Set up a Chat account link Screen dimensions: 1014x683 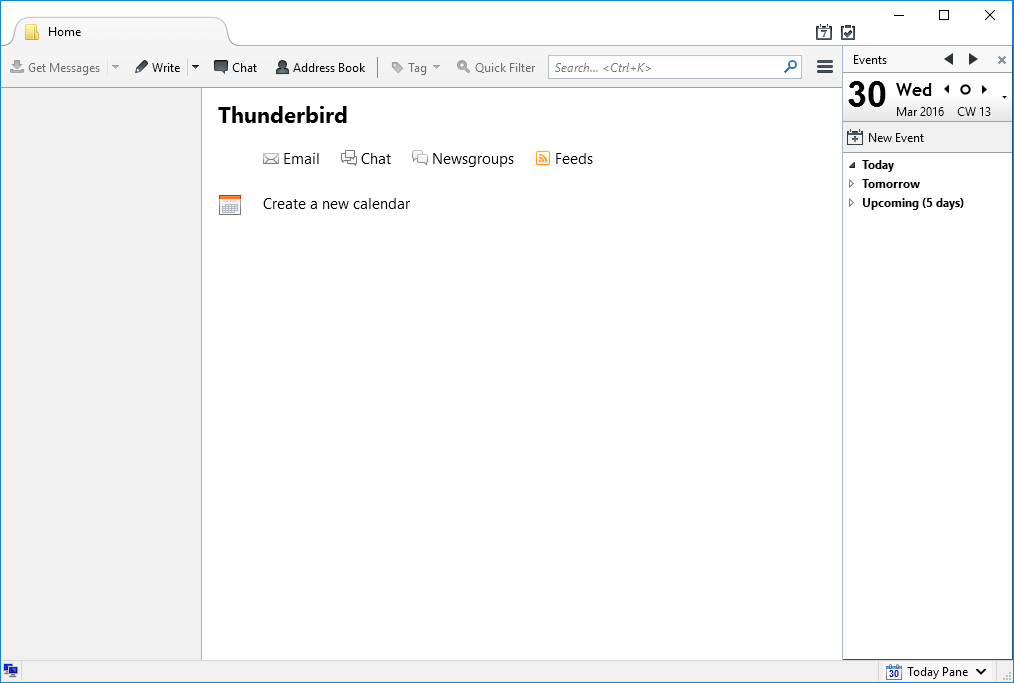366,158
